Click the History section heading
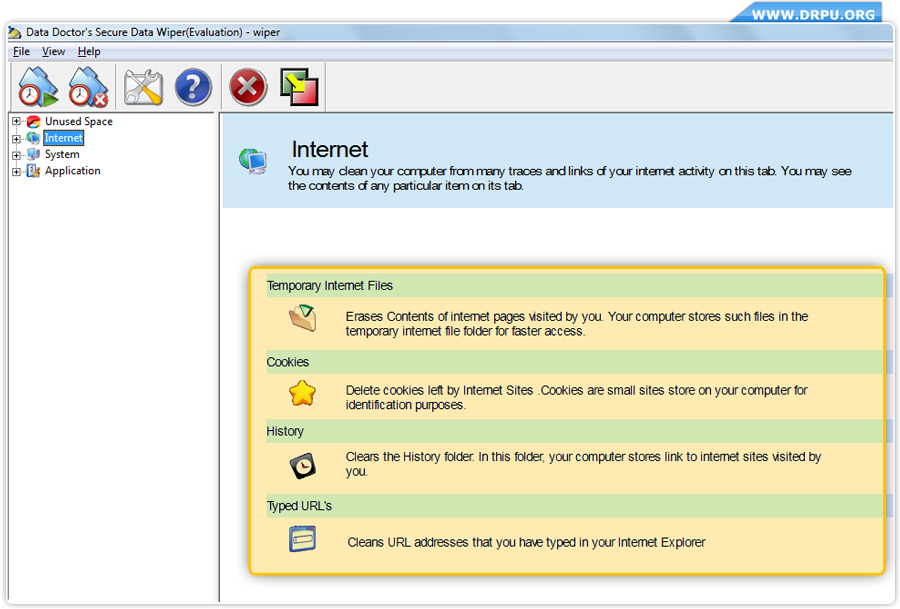 285,432
